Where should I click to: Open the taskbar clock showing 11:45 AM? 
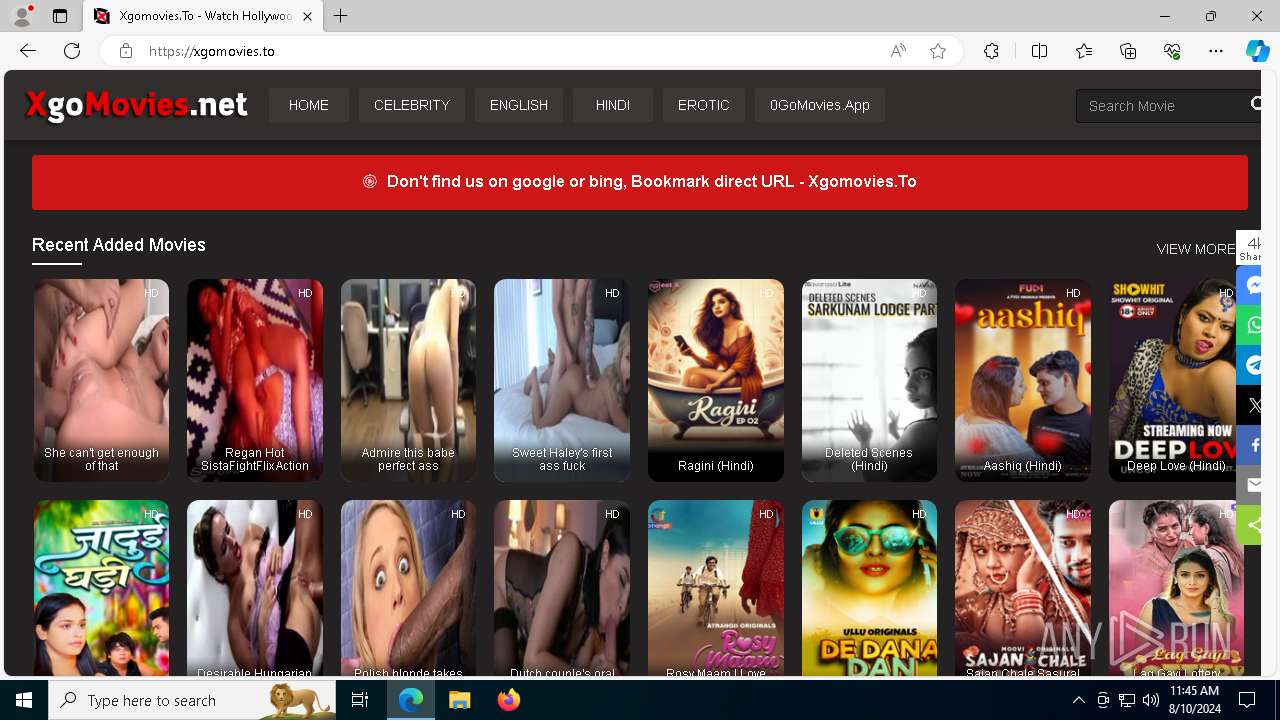1195,700
